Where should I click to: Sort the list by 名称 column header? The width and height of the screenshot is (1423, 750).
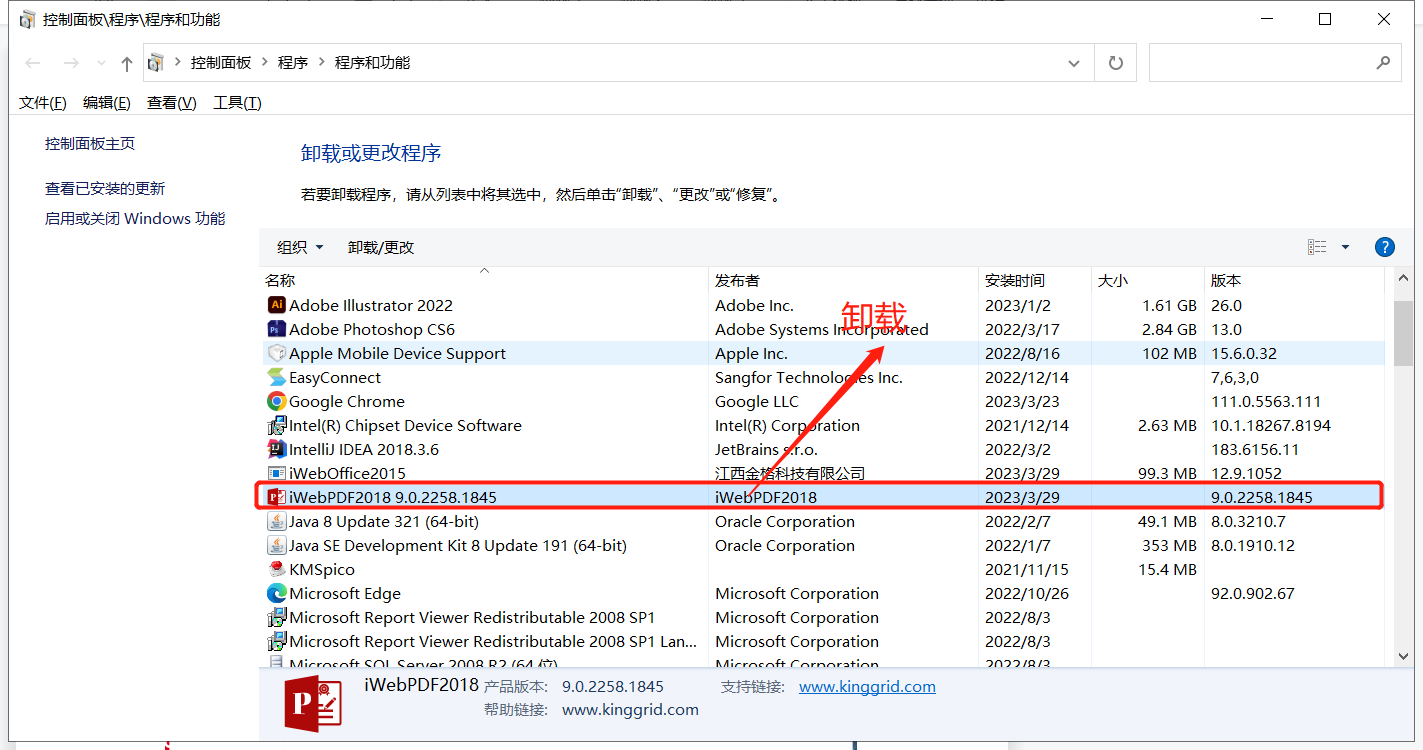(x=484, y=281)
